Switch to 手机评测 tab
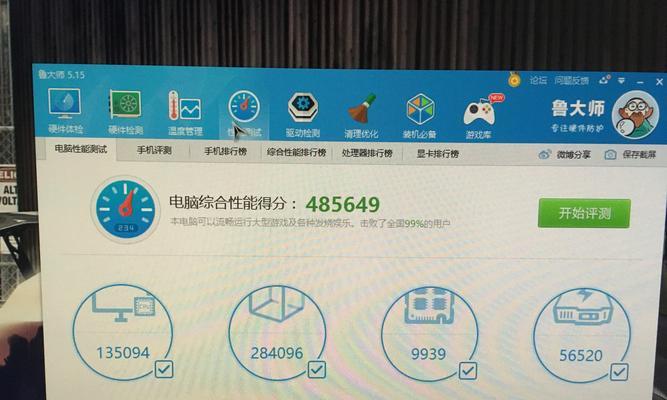The width and height of the screenshot is (667, 400). [x=154, y=150]
